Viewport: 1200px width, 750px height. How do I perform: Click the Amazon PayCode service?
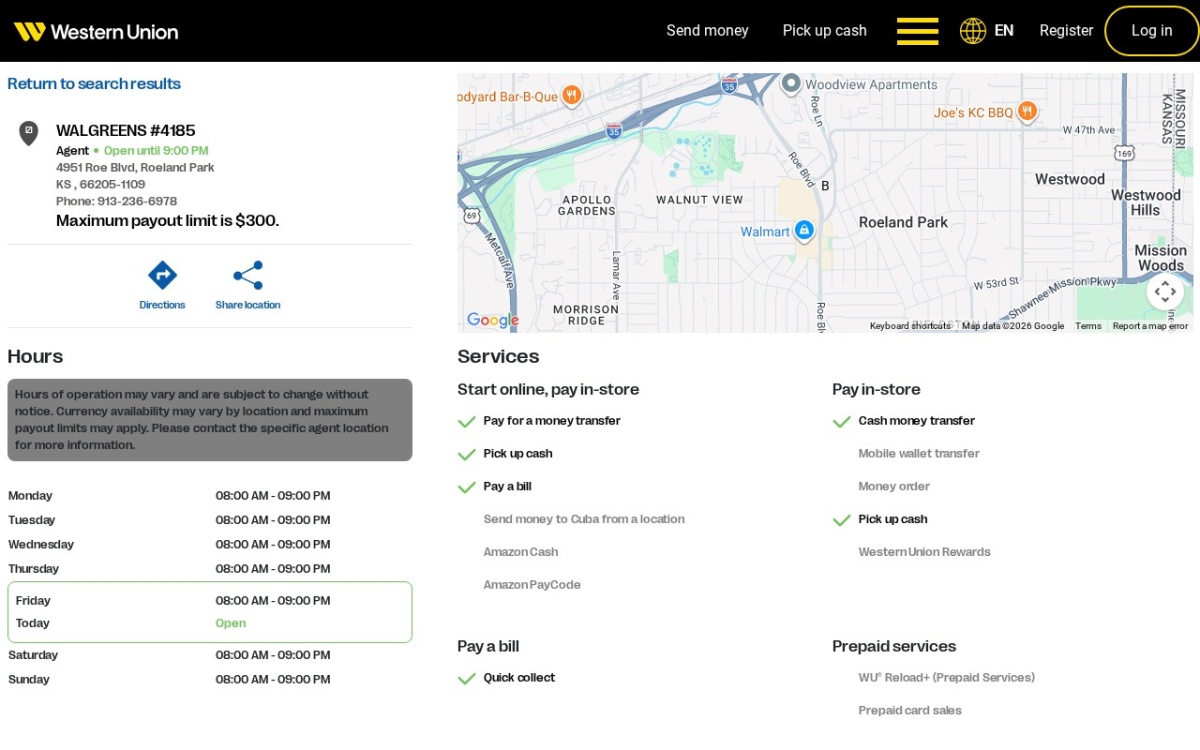pos(532,585)
